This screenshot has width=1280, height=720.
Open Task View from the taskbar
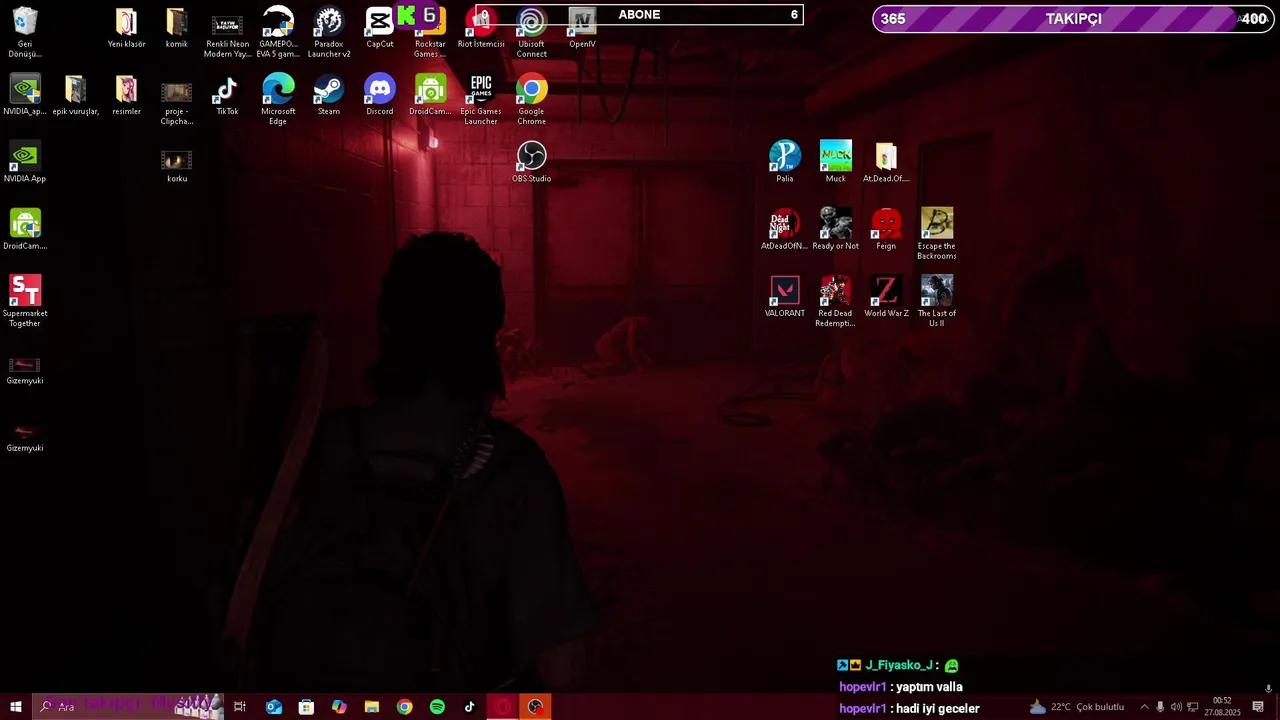click(240, 707)
